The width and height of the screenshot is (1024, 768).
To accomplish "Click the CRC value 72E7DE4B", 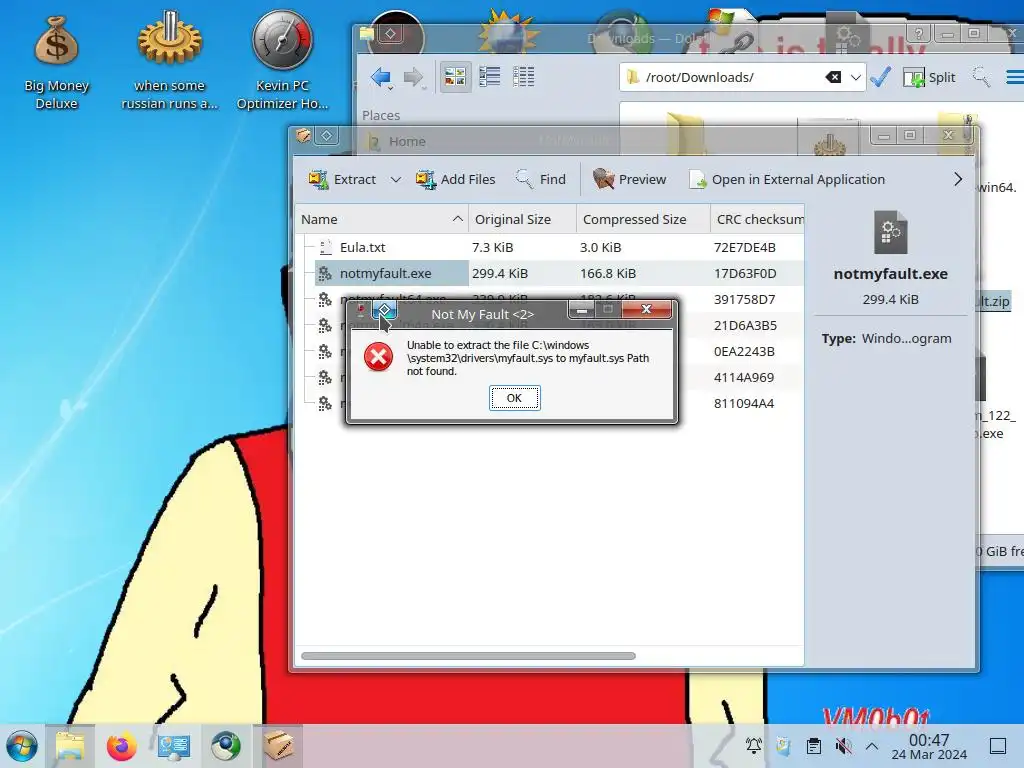I will [744, 248].
